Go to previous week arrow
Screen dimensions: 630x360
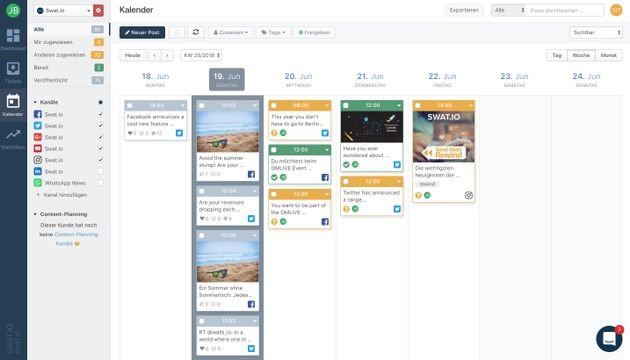click(x=155, y=55)
